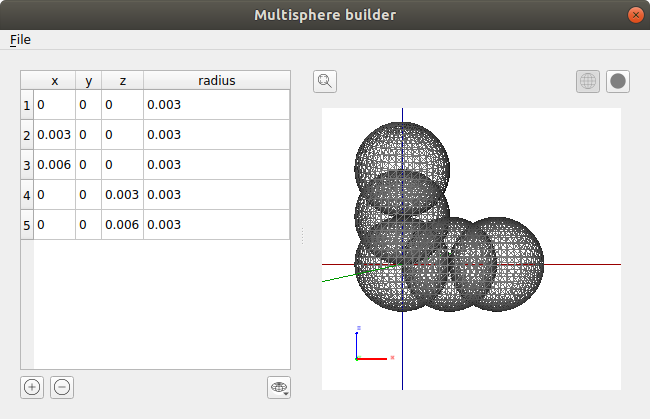This screenshot has width=650, height=419.
Task: Select the y column header
Action: tap(89, 80)
